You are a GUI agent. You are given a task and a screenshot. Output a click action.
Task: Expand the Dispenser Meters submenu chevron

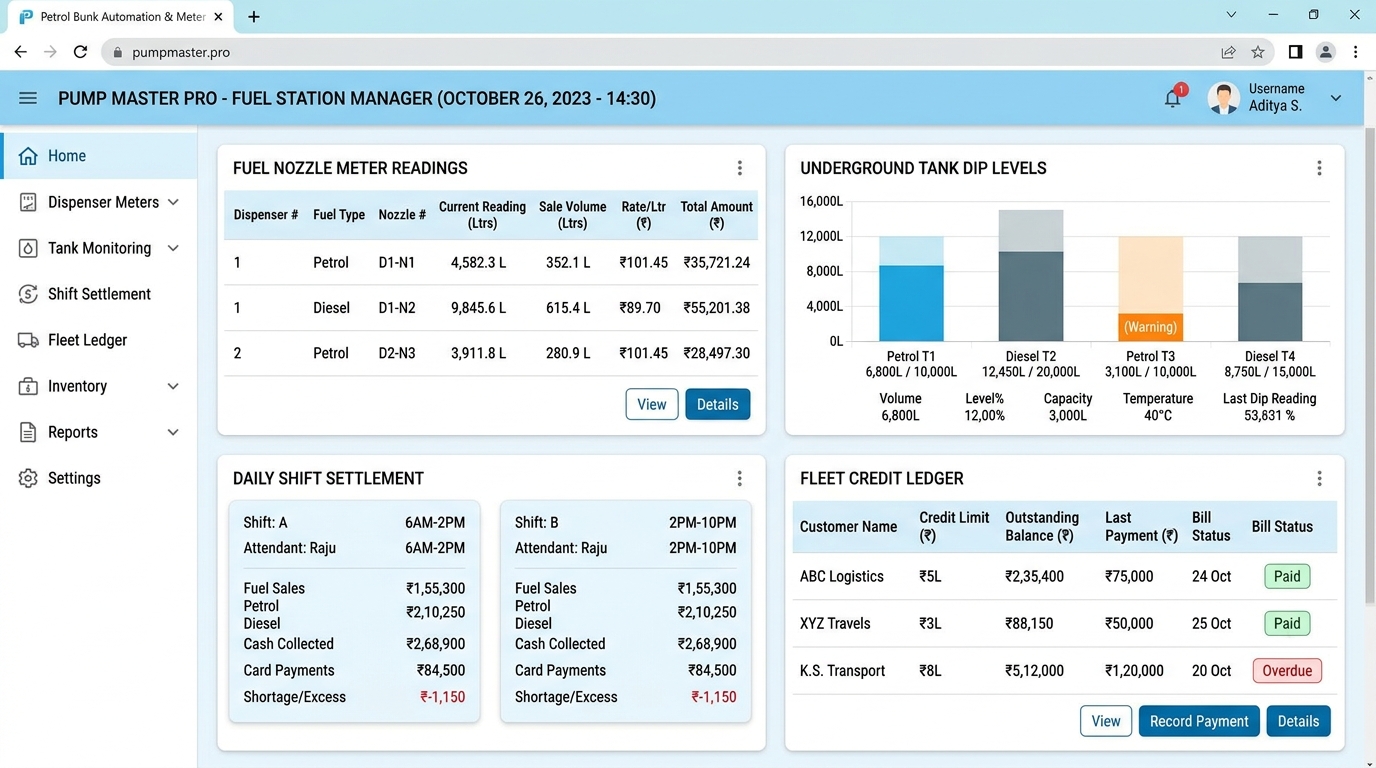coord(173,202)
